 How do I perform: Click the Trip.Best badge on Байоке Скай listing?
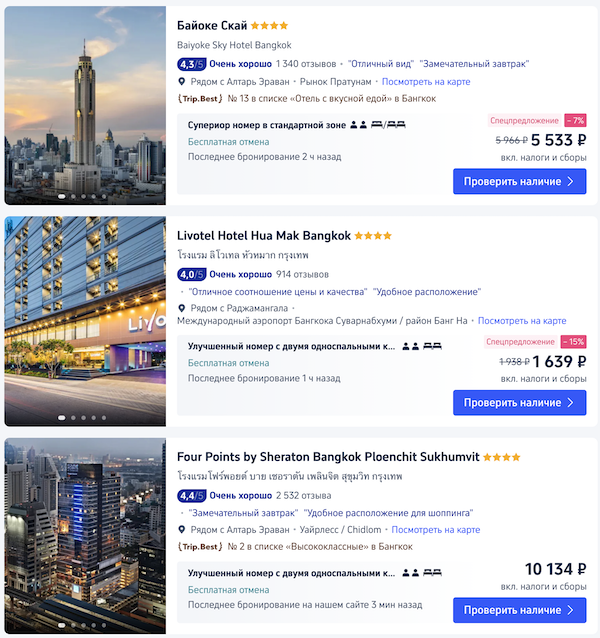pyautogui.click(x=200, y=98)
